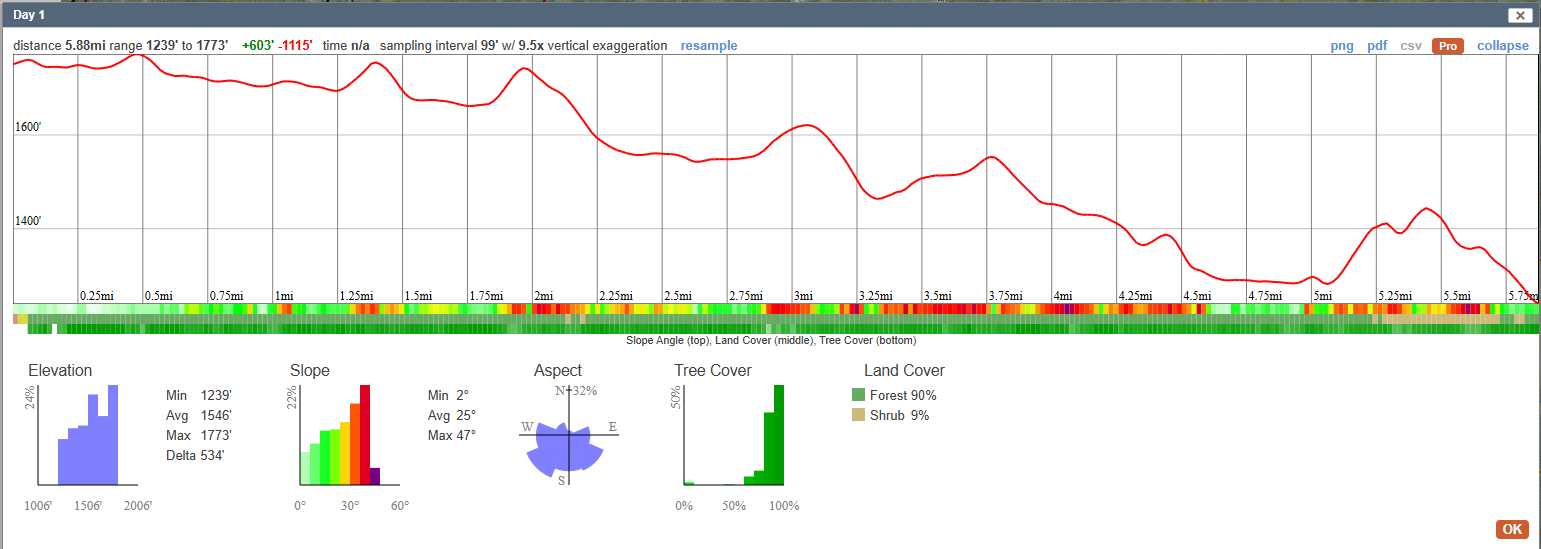The width and height of the screenshot is (1541, 549).
Task: Click the 1400' elevation gridline label
Action: click(x=30, y=221)
